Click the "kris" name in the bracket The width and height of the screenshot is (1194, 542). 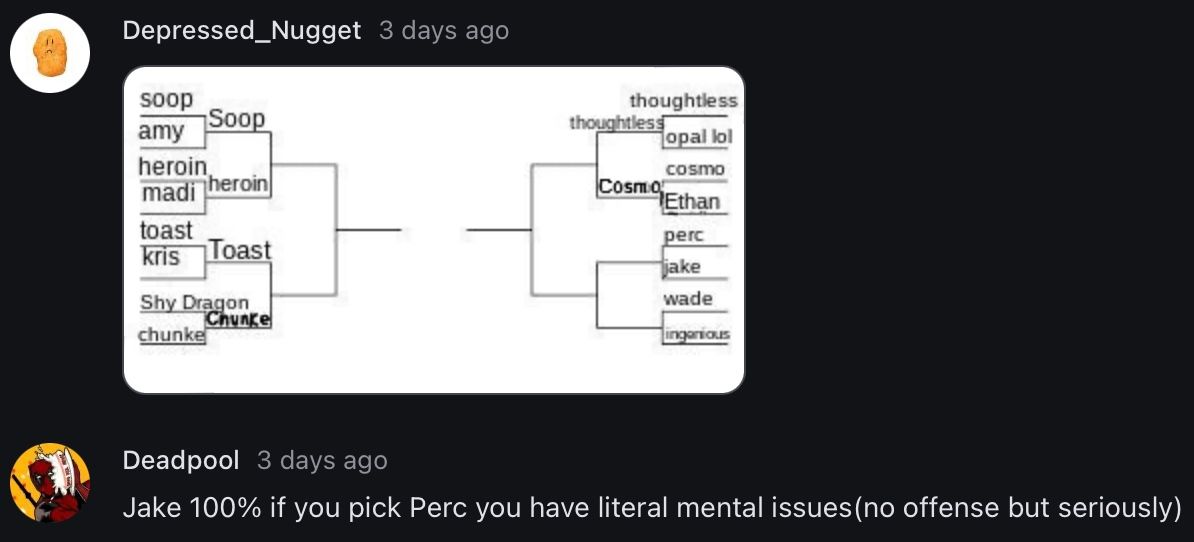pos(161,257)
